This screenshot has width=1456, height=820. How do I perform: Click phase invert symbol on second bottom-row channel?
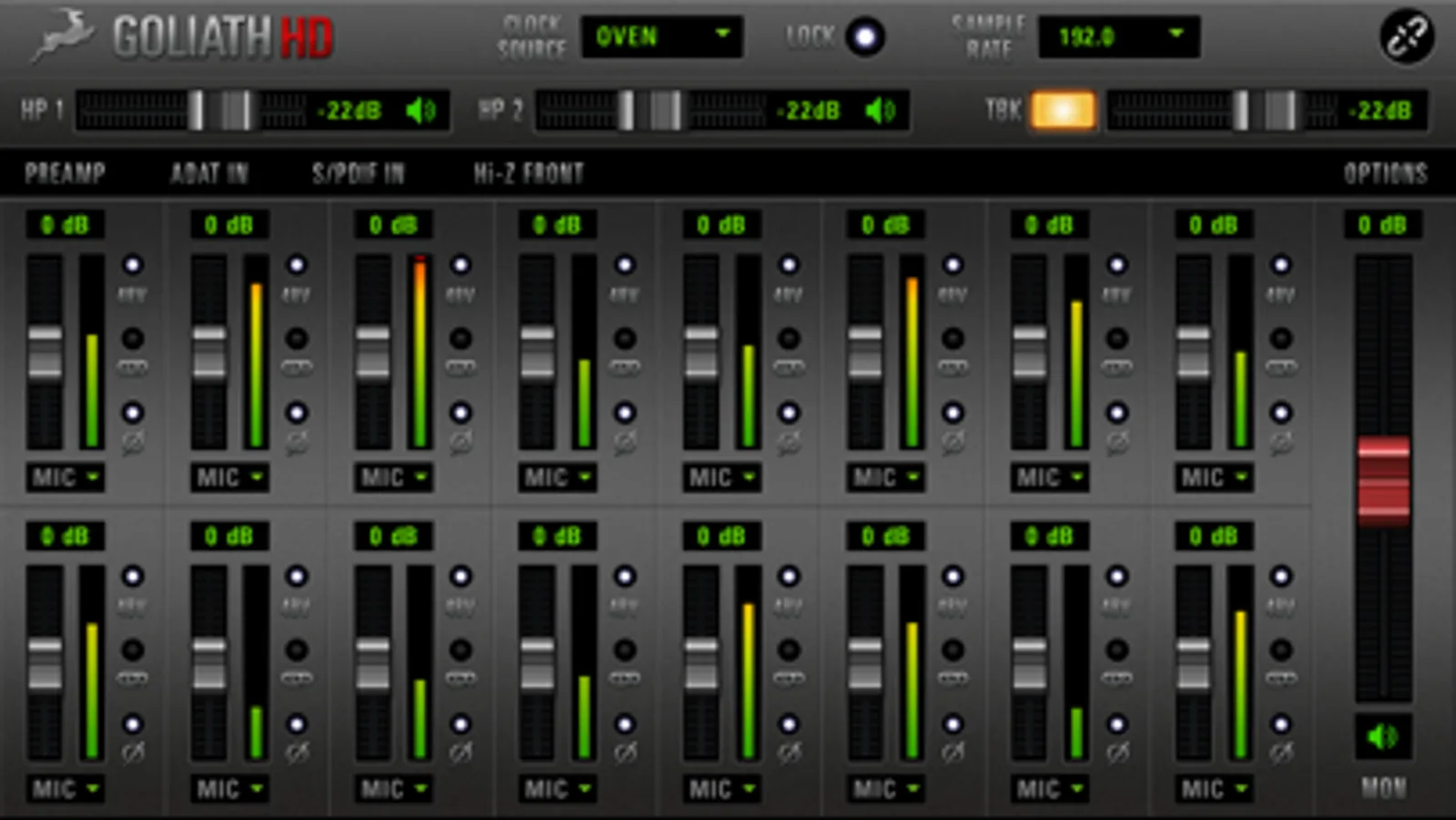click(x=297, y=753)
